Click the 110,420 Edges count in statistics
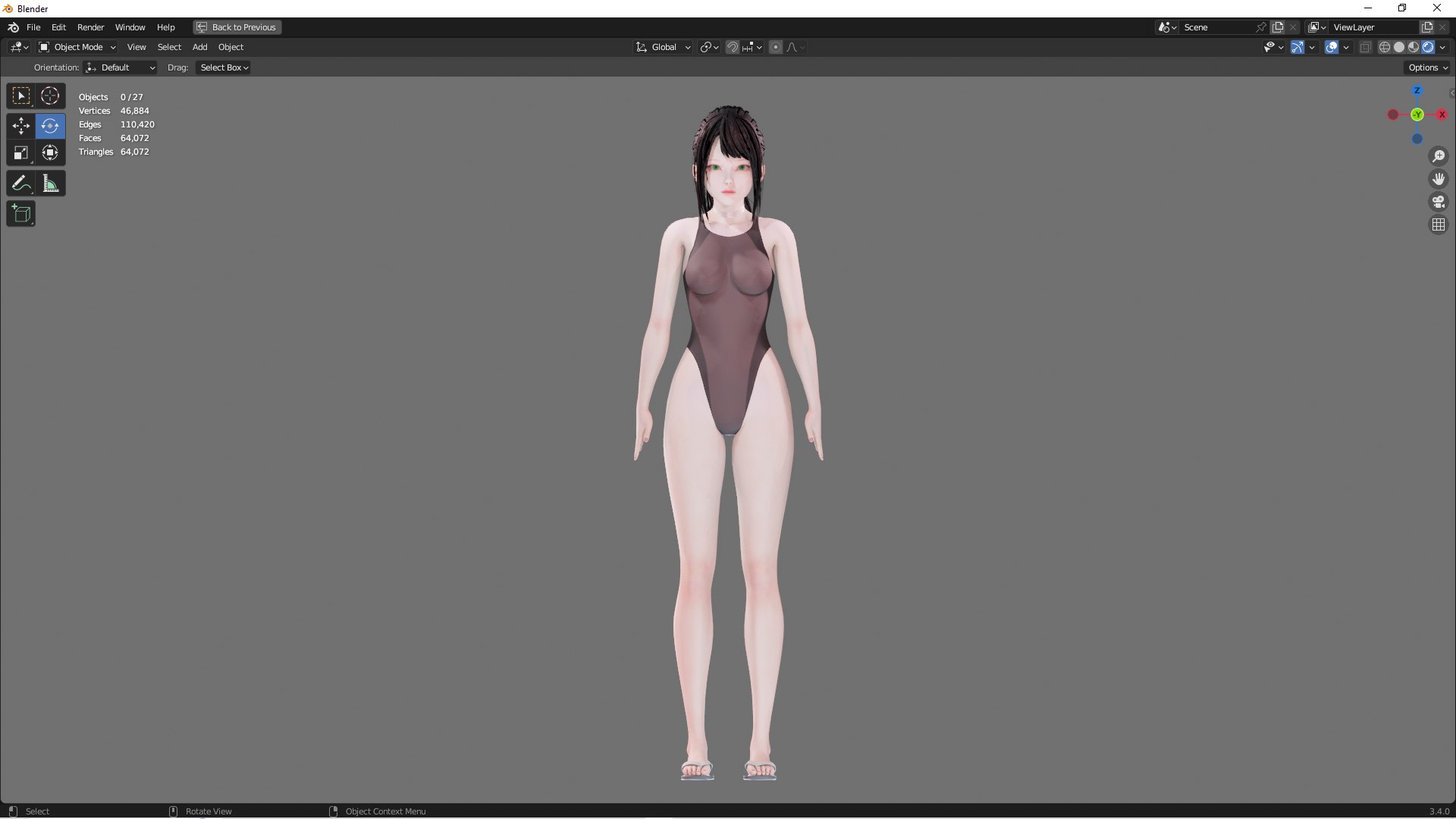This screenshot has width=1456, height=819. click(137, 124)
